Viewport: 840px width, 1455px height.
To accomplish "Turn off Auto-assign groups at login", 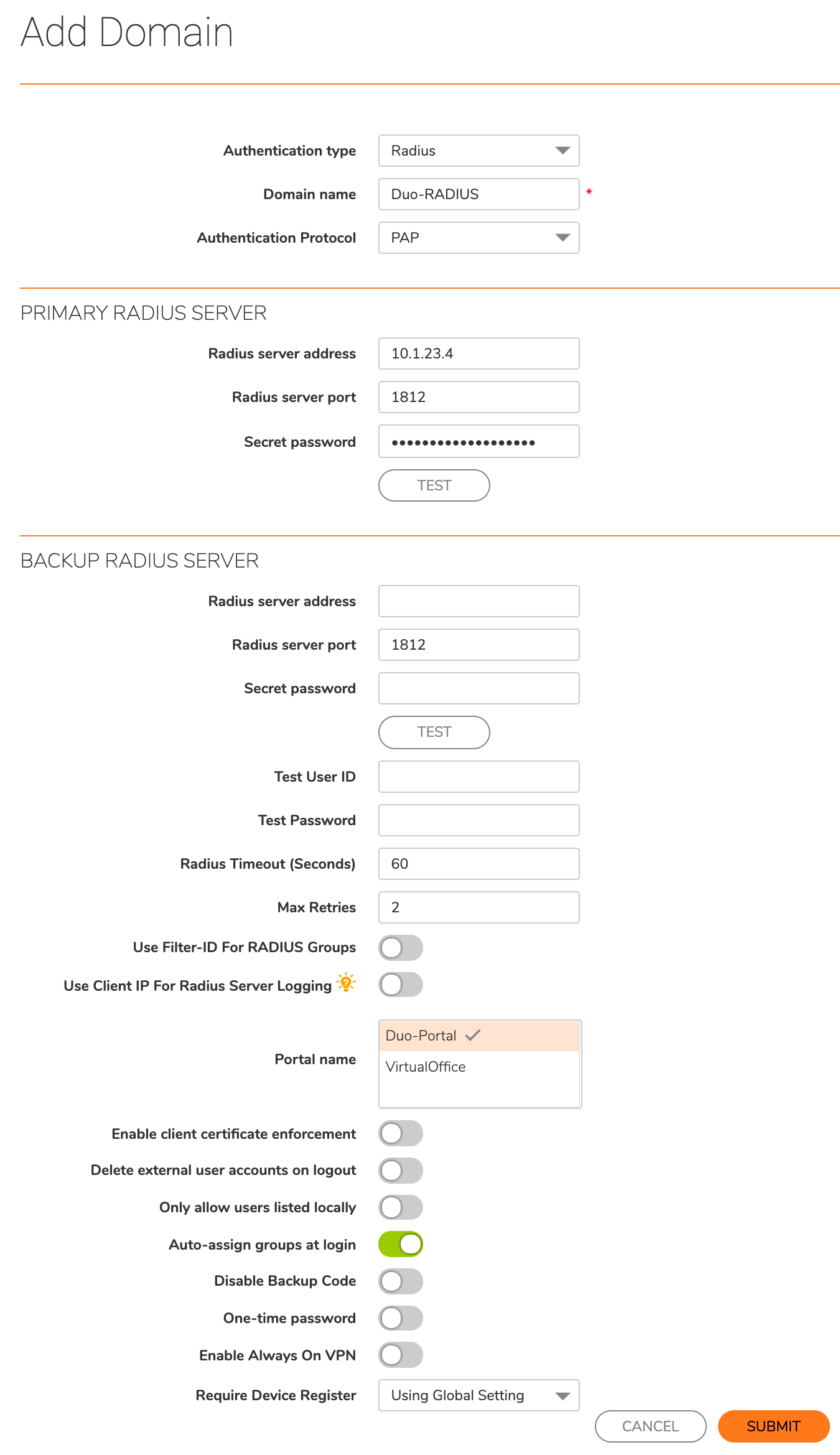I will [x=400, y=1244].
